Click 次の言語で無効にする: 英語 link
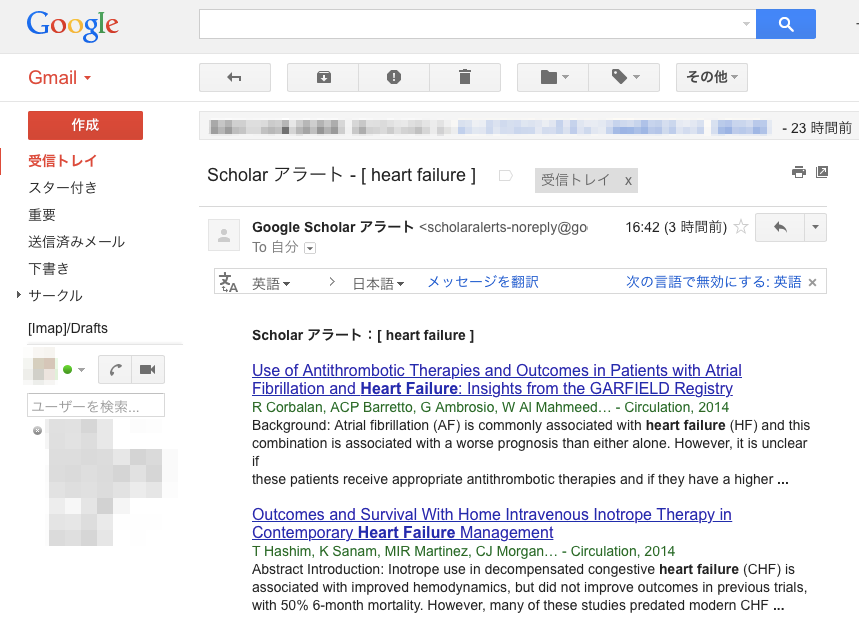Screen dimensions: 859x626 click(713, 282)
